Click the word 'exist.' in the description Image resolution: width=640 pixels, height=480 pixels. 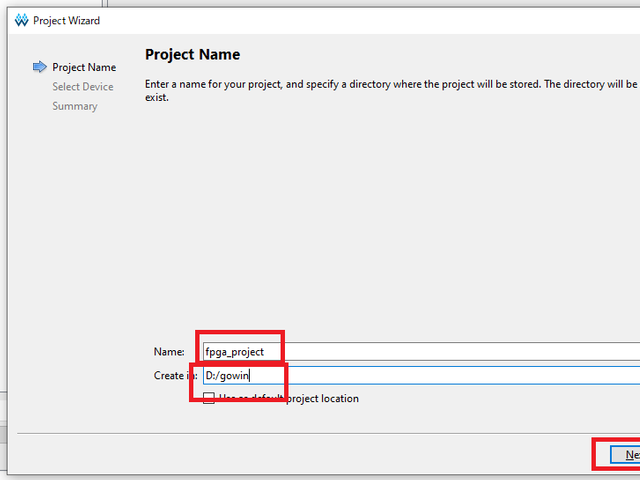(x=159, y=99)
